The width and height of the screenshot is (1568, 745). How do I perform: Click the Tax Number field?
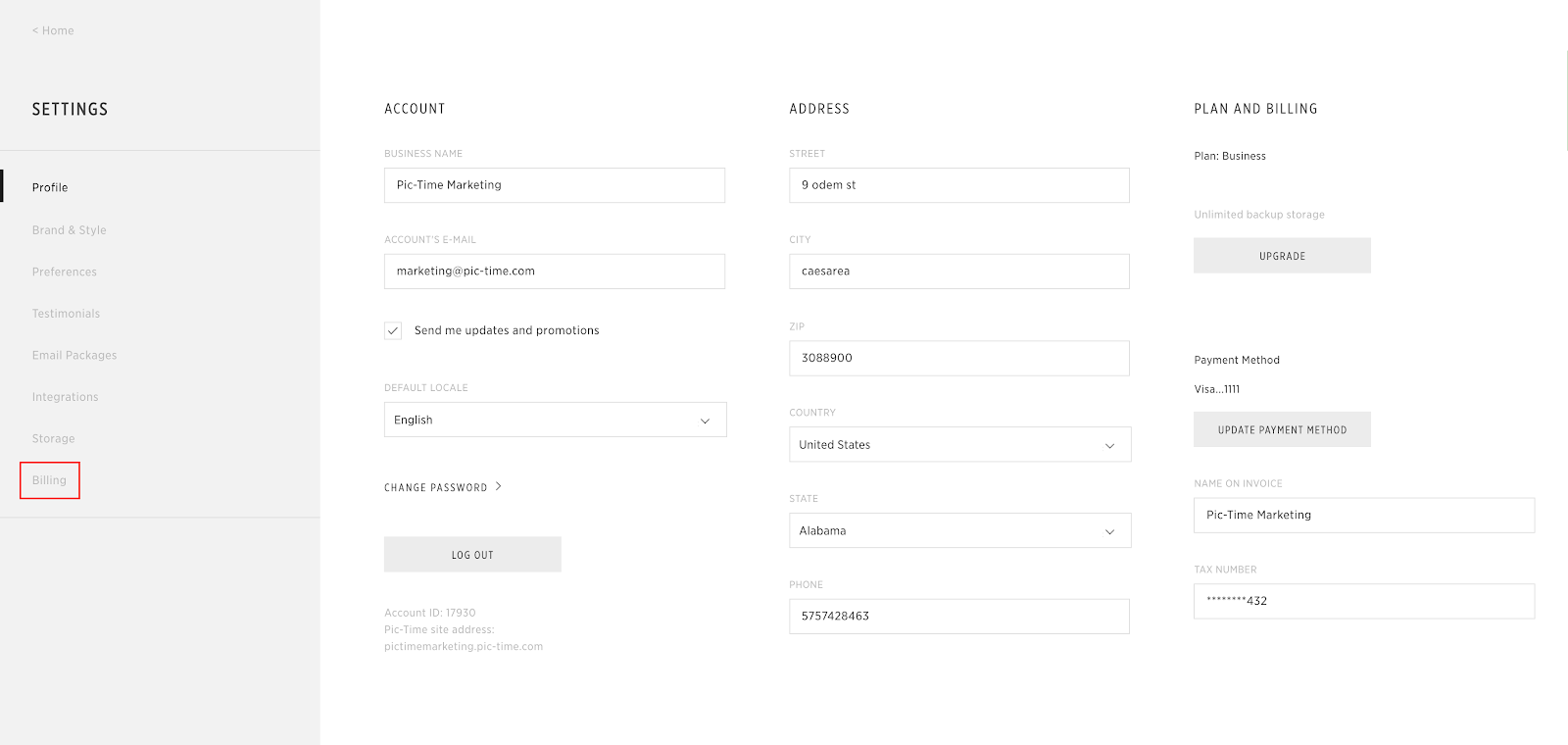[x=1364, y=601]
